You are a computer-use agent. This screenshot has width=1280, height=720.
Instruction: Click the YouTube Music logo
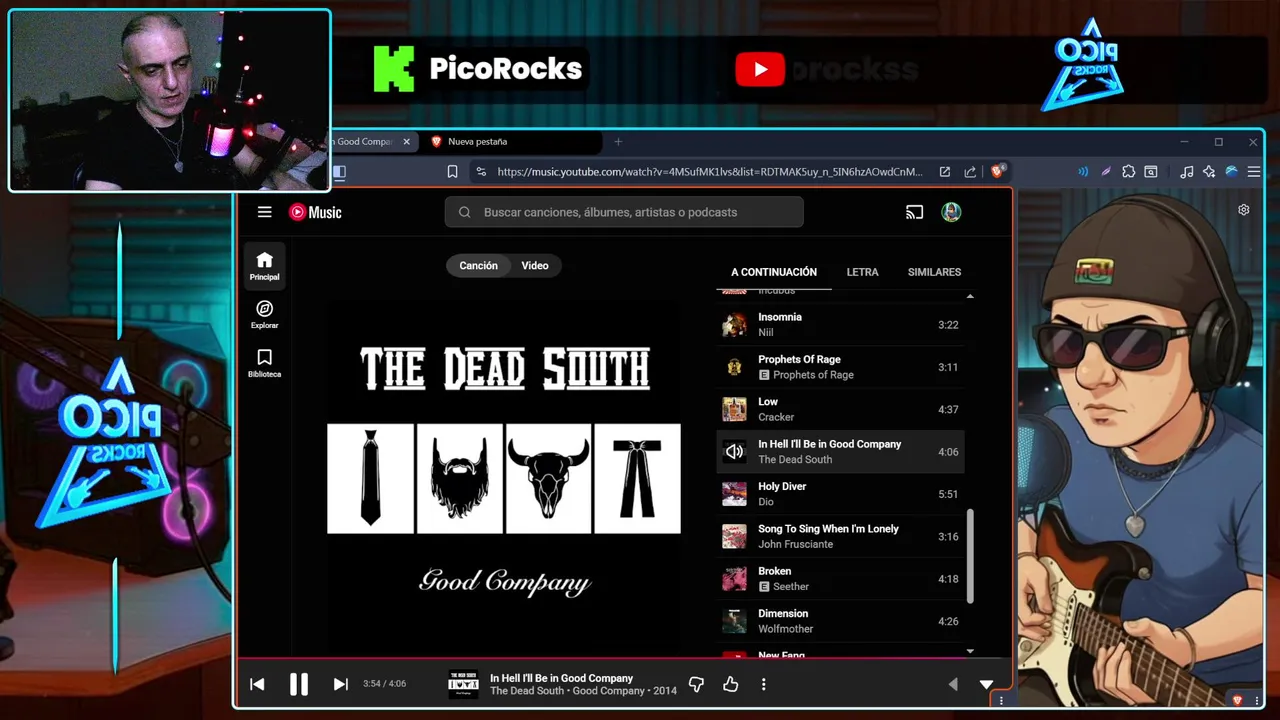[315, 212]
